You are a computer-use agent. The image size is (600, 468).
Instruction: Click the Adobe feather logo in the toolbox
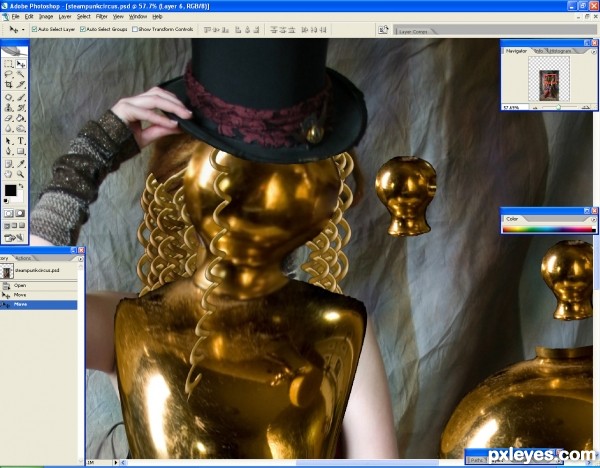click(x=15, y=51)
